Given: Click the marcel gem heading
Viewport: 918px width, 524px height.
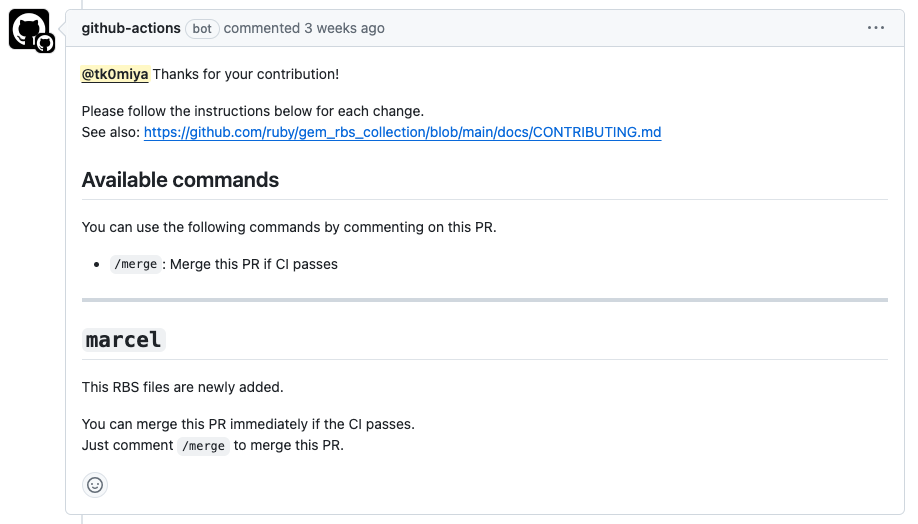Looking at the screenshot, I should coord(124,340).
